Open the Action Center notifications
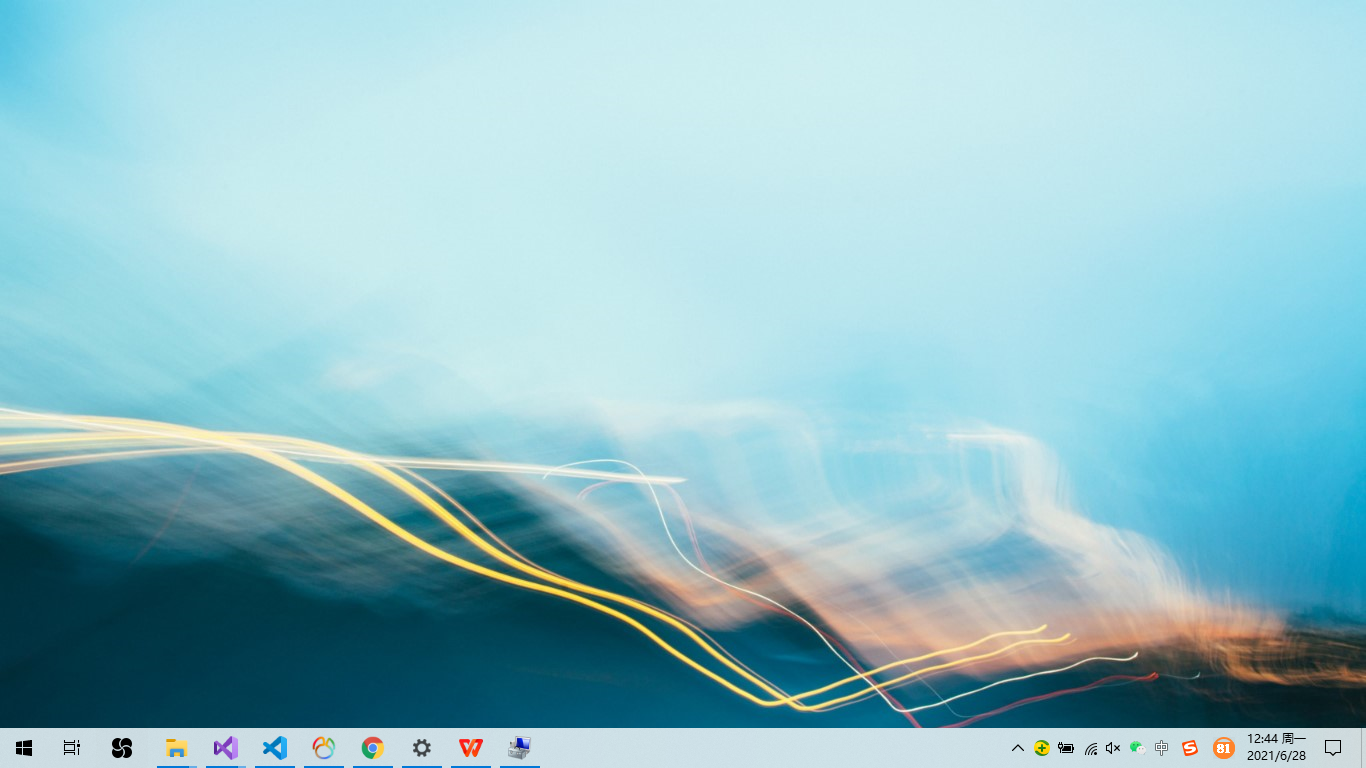This screenshot has height=768, width=1366. tap(1333, 748)
